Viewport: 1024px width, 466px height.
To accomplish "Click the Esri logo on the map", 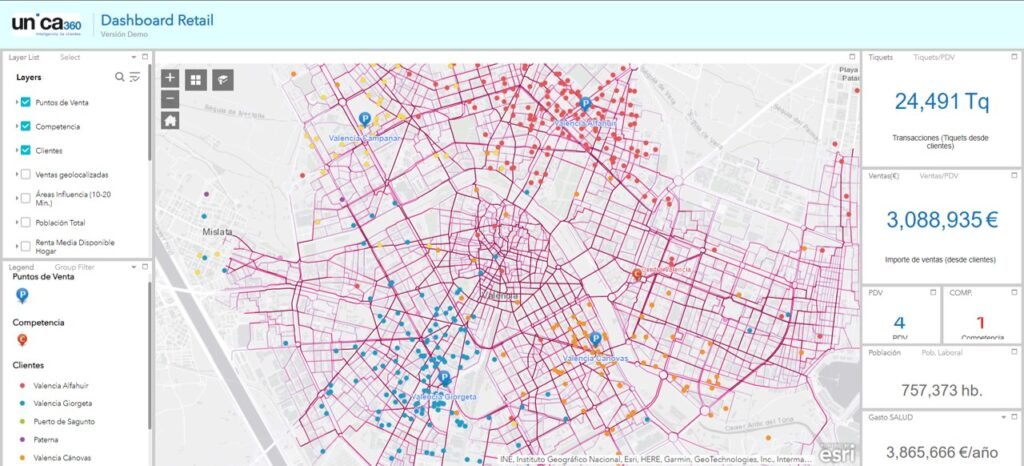I will 837,452.
